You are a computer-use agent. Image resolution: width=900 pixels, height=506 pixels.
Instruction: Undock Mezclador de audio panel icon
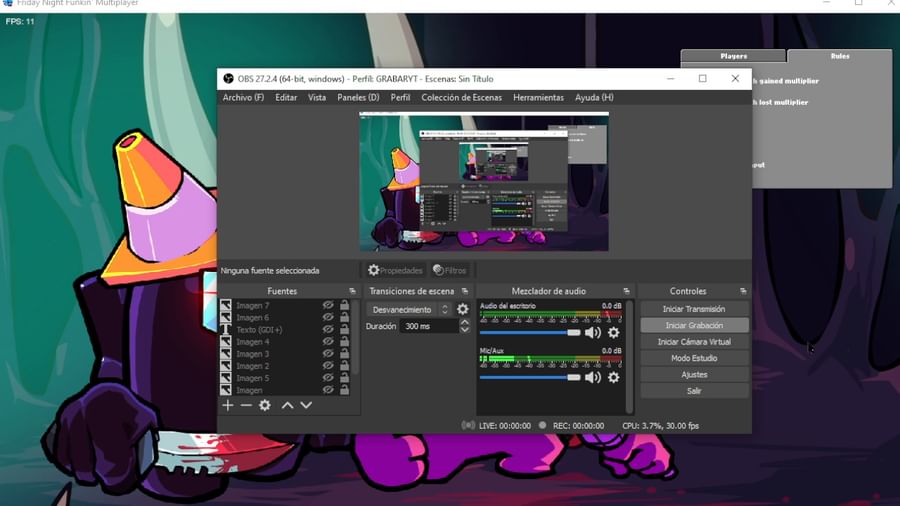point(626,291)
